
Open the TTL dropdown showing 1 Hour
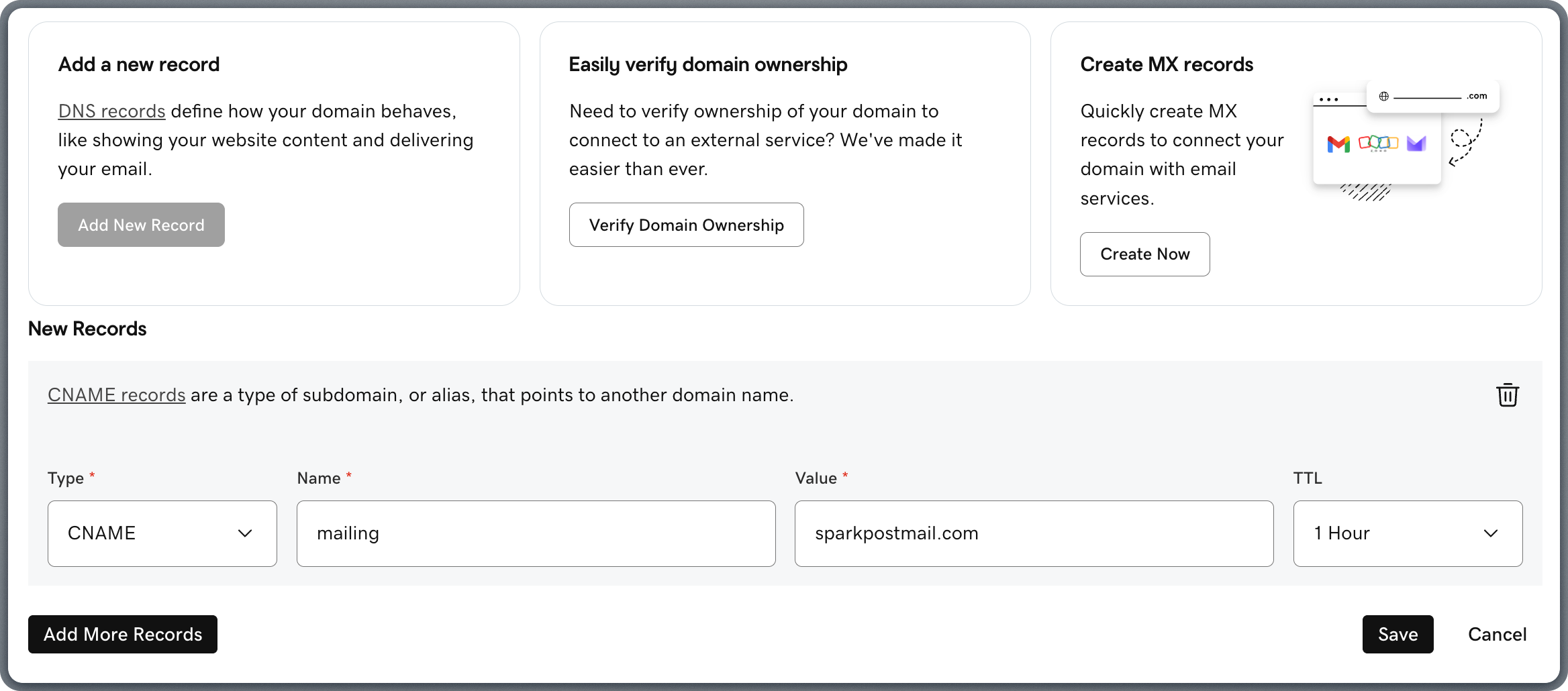1407,533
